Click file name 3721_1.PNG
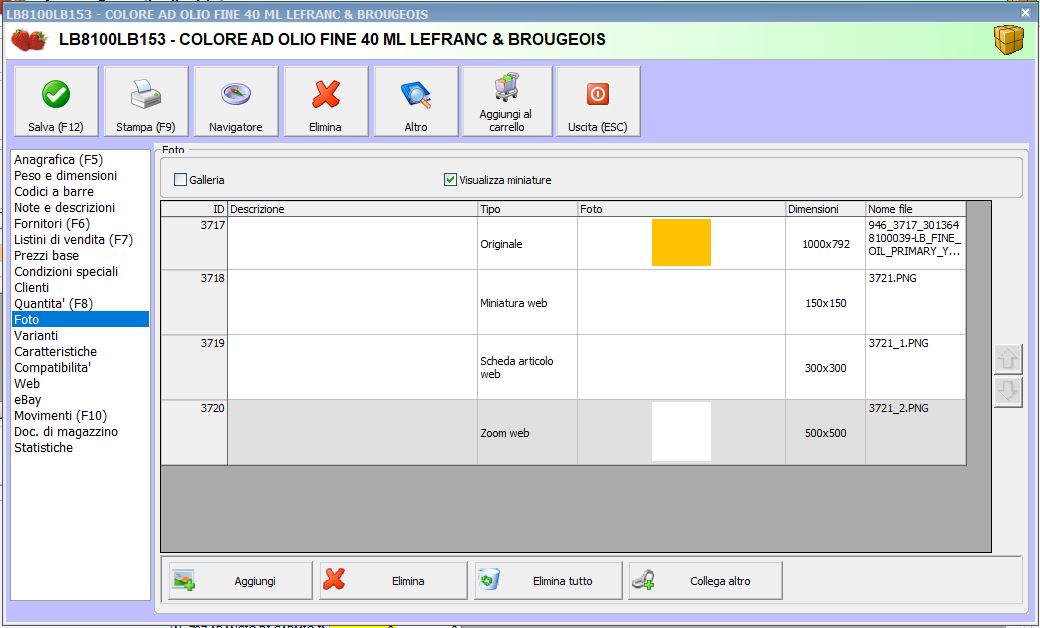Viewport: 1040px width, 628px height. [x=899, y=343]
